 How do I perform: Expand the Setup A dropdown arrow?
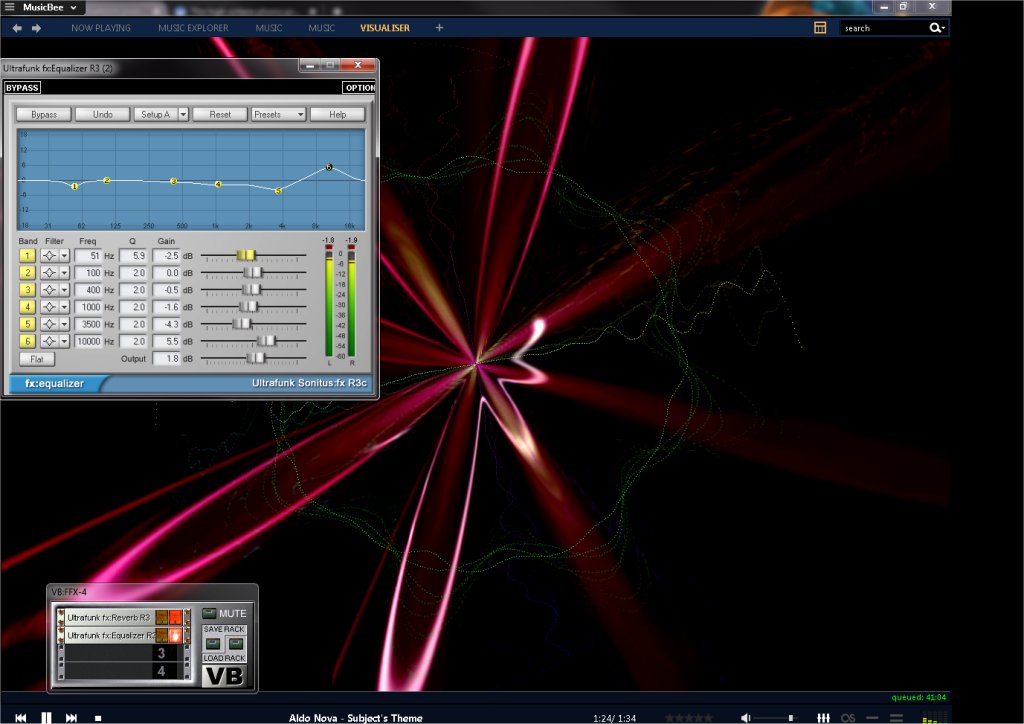[x=184, y=114]
